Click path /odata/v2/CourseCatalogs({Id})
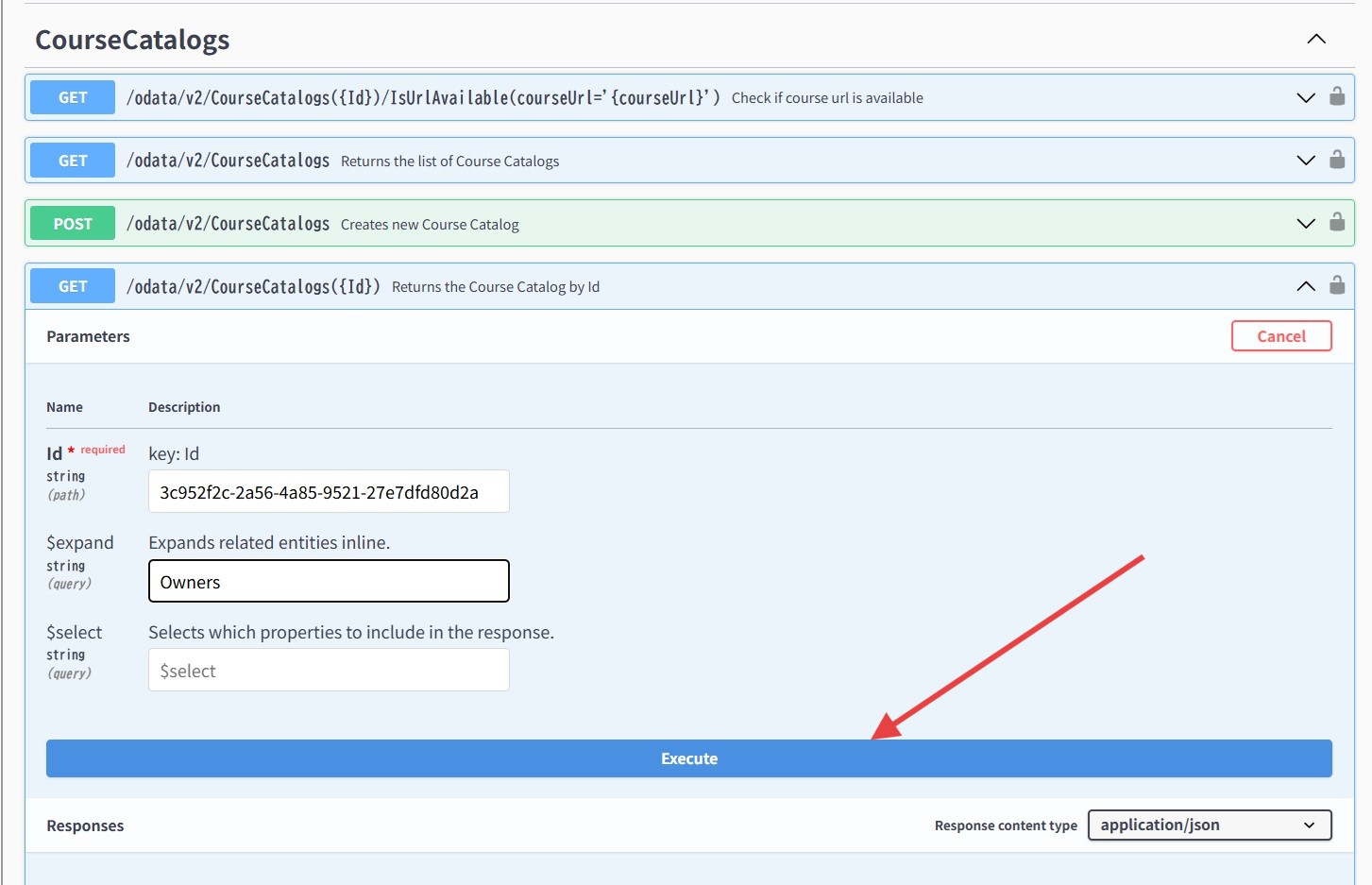The image size is (1372, 885). pyautogui.click(x=253, y=286)
